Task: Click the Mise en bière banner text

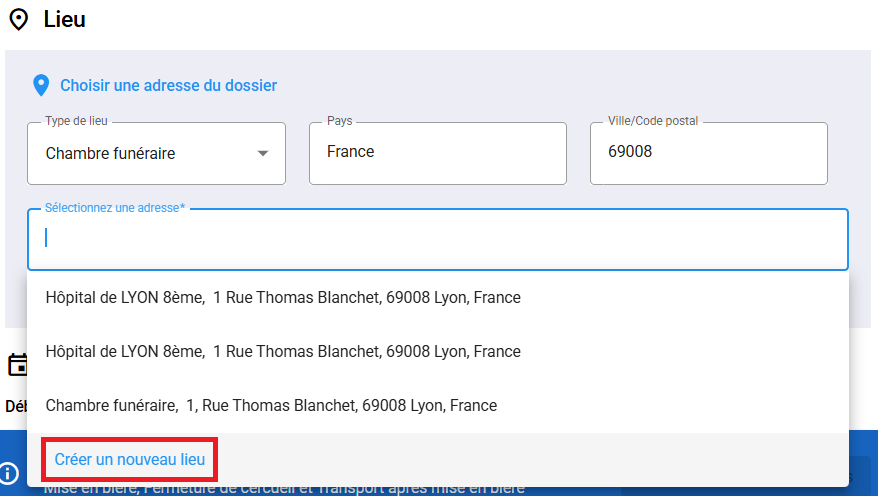Action: (x=284, y=488)
